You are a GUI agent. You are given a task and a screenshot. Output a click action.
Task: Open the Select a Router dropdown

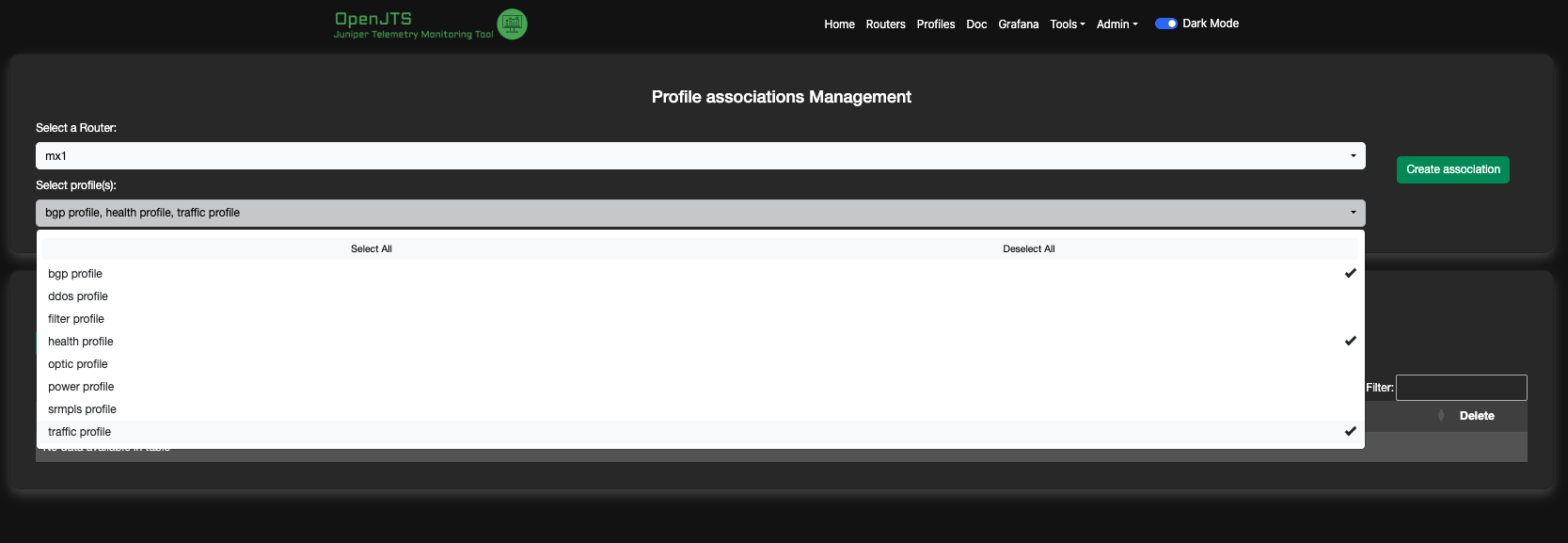tap(700, 156)
